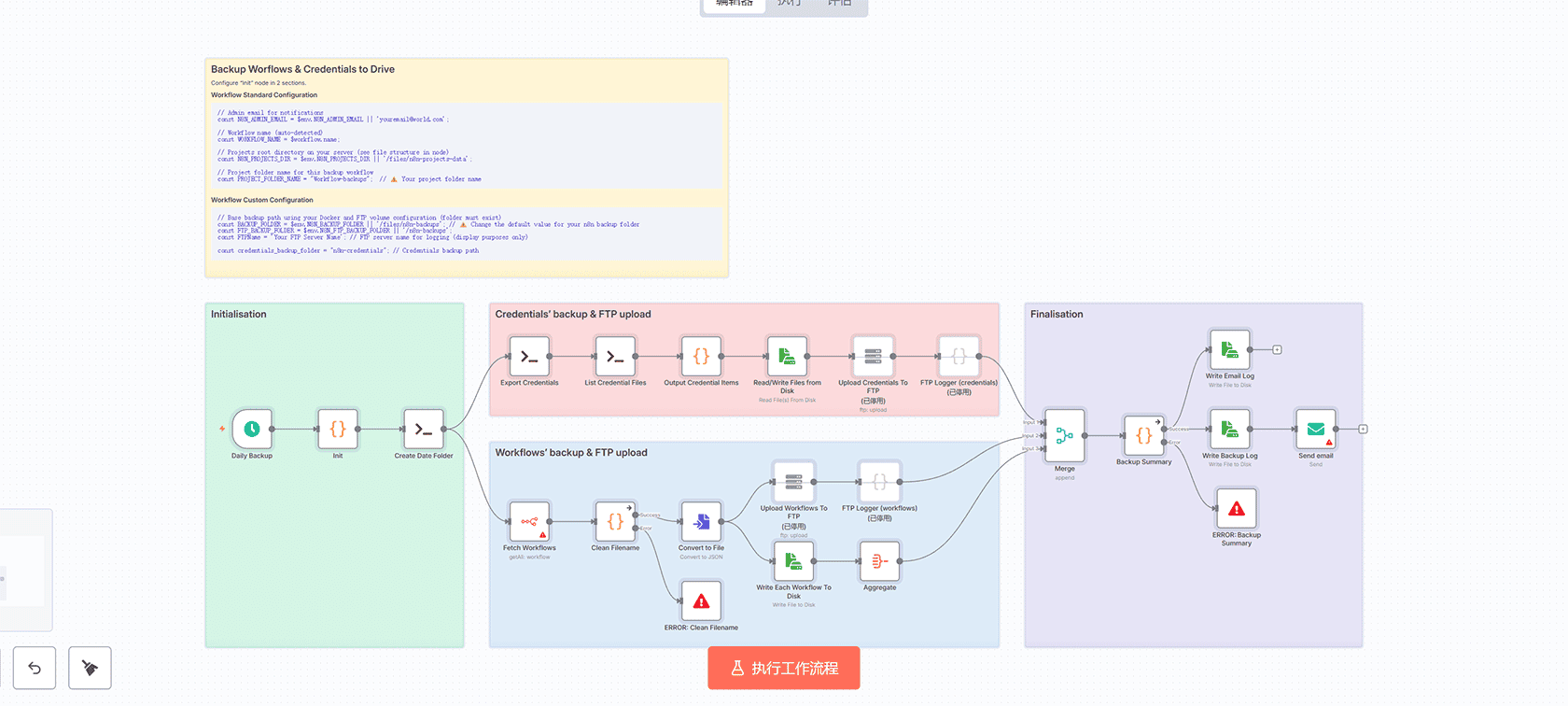
Task: Select the ERROR: Backup Summary node
Action: point(1237,509)
